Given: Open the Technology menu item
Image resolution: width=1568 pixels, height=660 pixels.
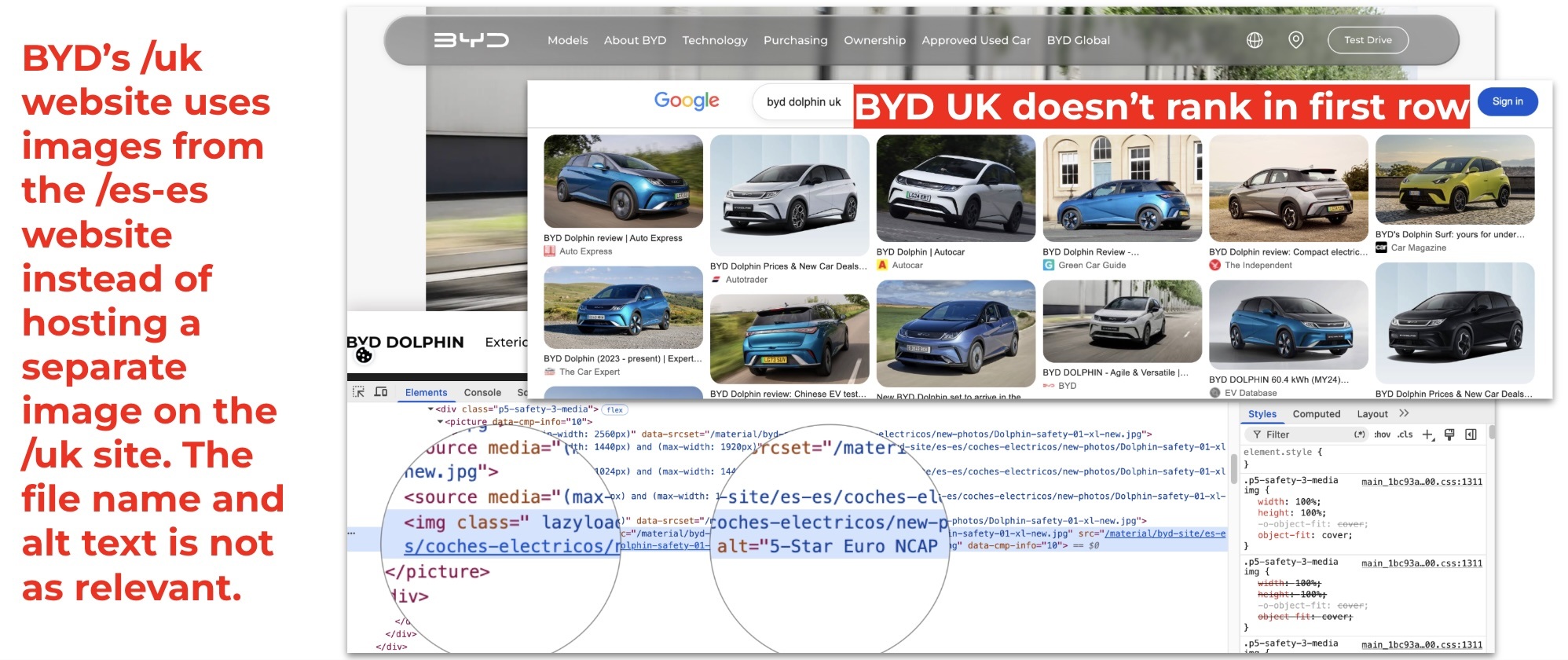Looking at the screenshot, I should click(x=715, y=40).
